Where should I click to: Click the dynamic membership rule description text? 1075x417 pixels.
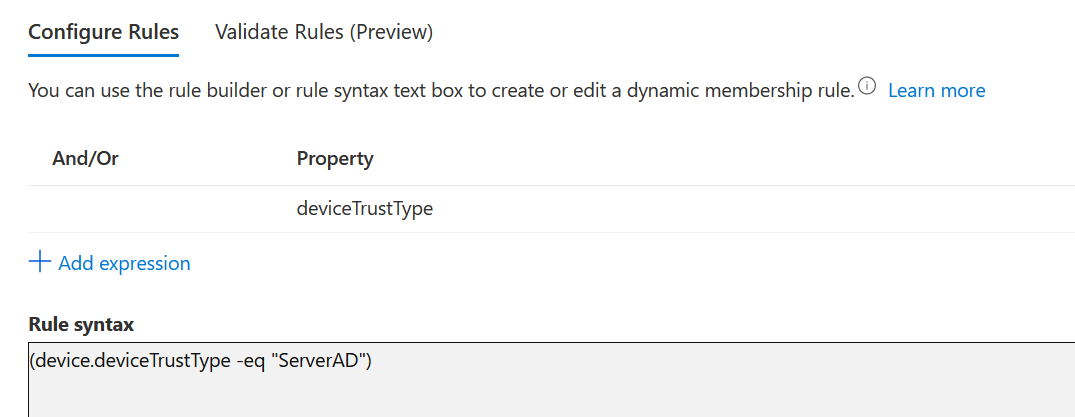[x=440, y=91]
